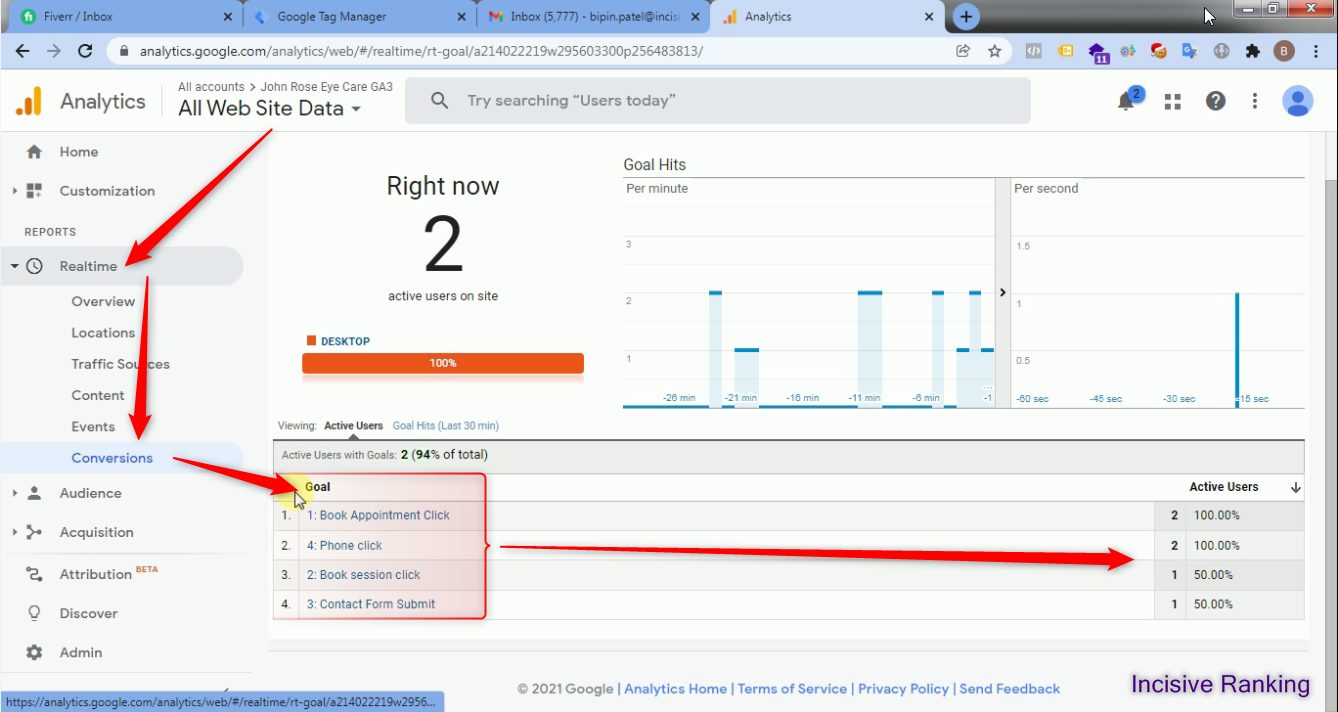
Task: Click the Home house icon
Action: tap(34, 152)
